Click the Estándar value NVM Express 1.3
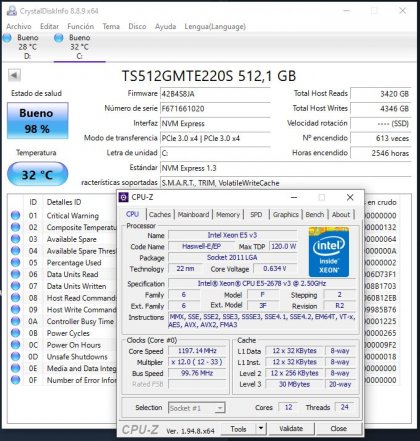Viewport: 420px width, 441px height. [286, 168]
